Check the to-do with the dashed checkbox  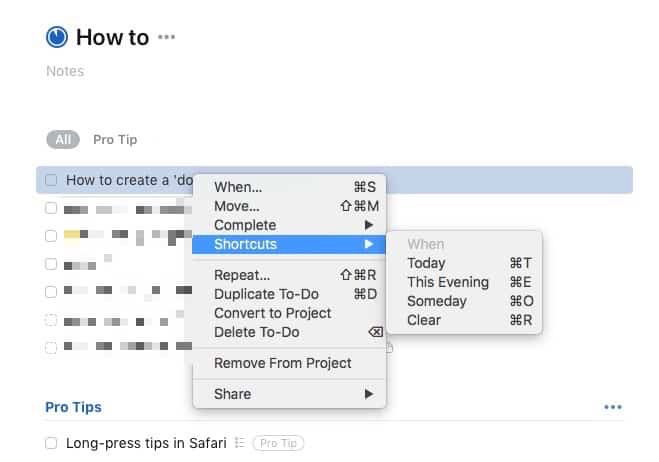[x=51, y=320]
